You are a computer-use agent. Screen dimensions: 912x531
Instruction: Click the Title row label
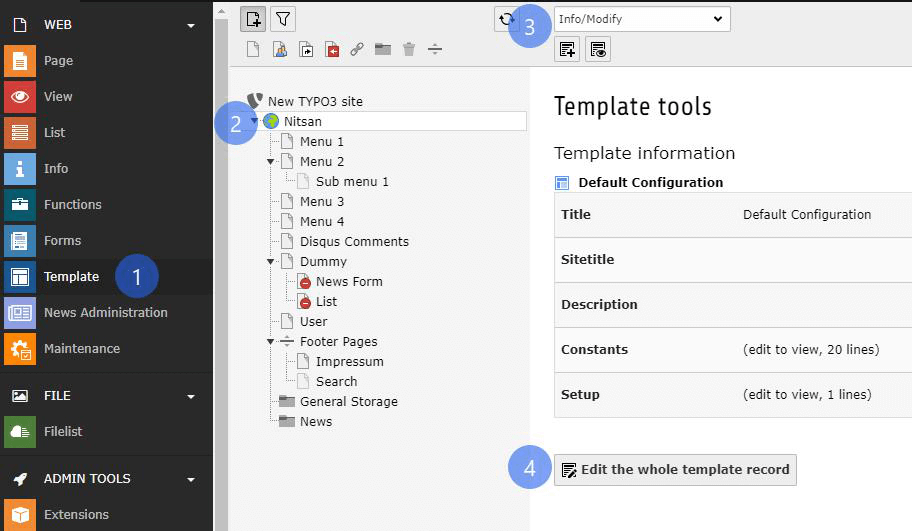(576, 215)
